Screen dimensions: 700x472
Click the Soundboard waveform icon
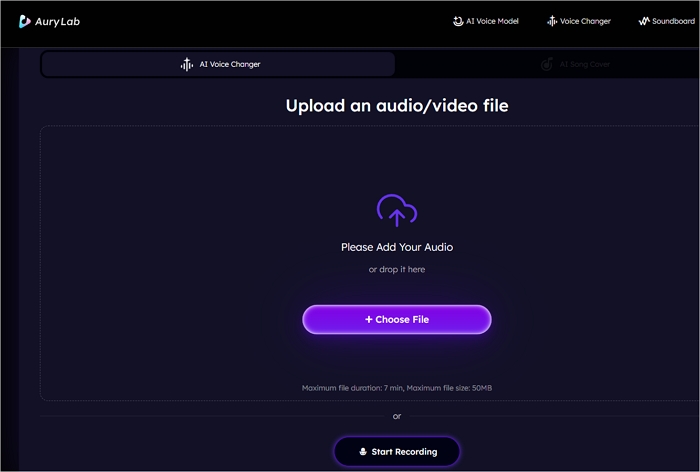pyautogui.click(x=645, y=21)
